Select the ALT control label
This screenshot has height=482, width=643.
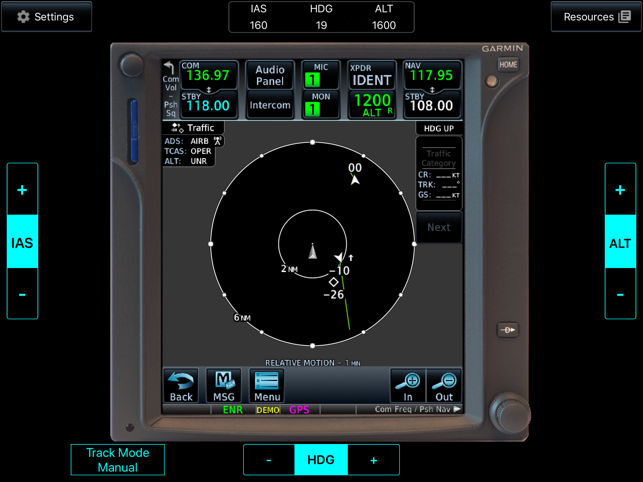coord(620,242)
